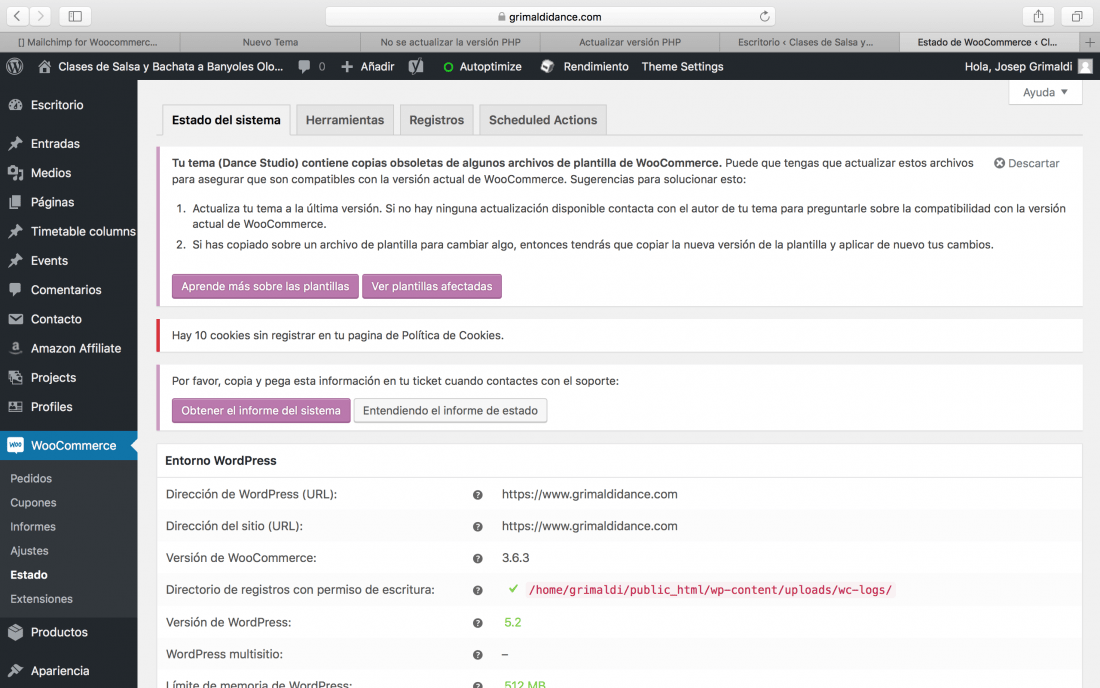Open Extensiones under WooCommerce

41,599
